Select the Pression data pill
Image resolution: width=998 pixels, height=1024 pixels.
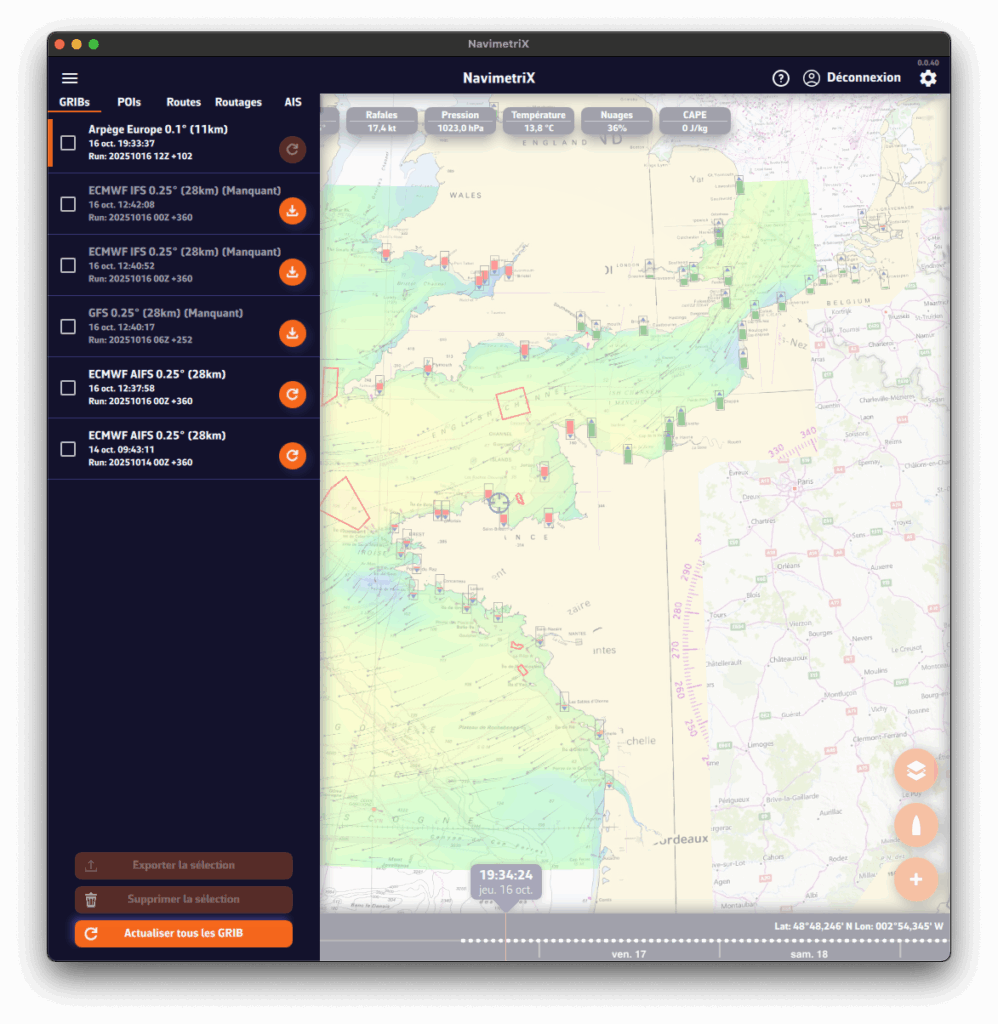[x=460, y=121]
